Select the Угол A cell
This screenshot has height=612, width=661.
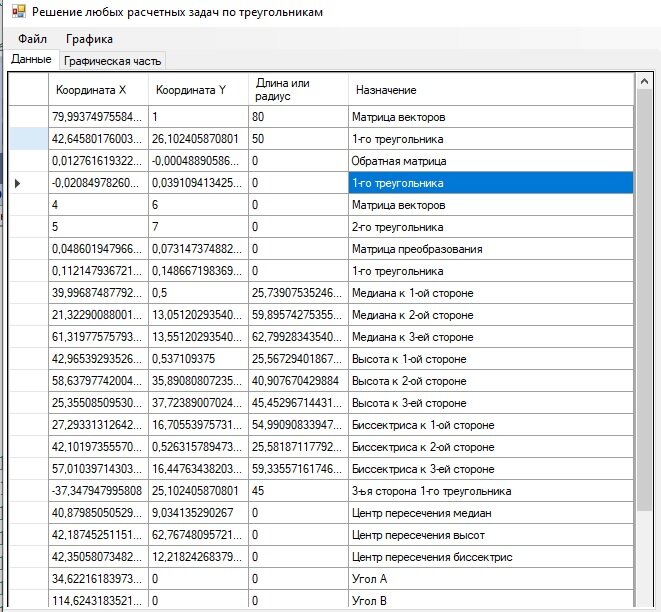491,579
